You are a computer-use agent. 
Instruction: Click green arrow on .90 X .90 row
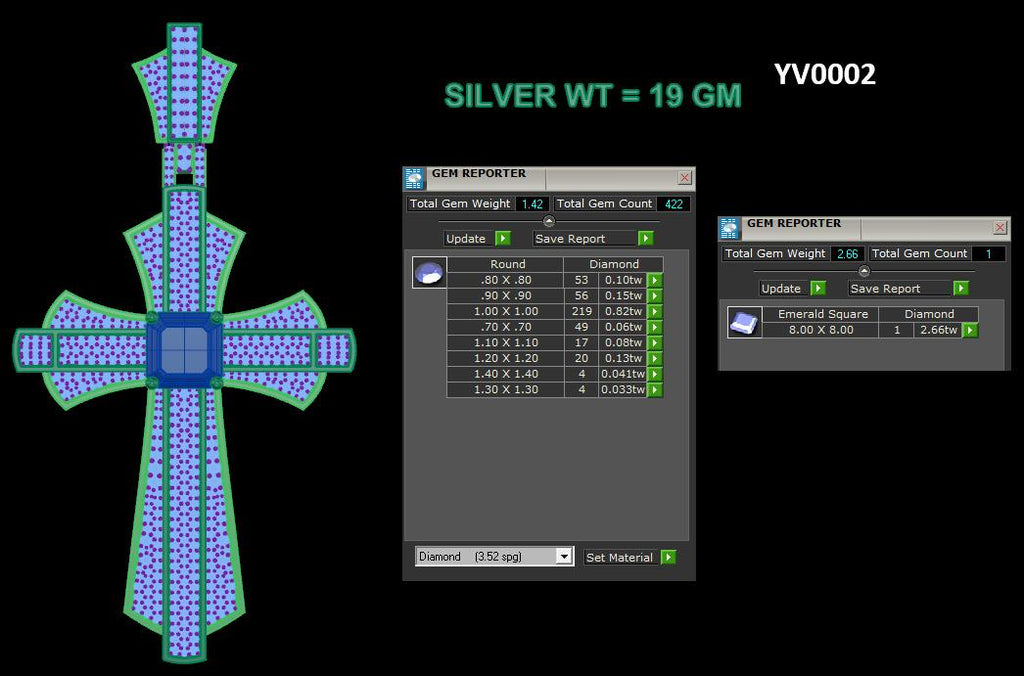(x=655, y=296)
